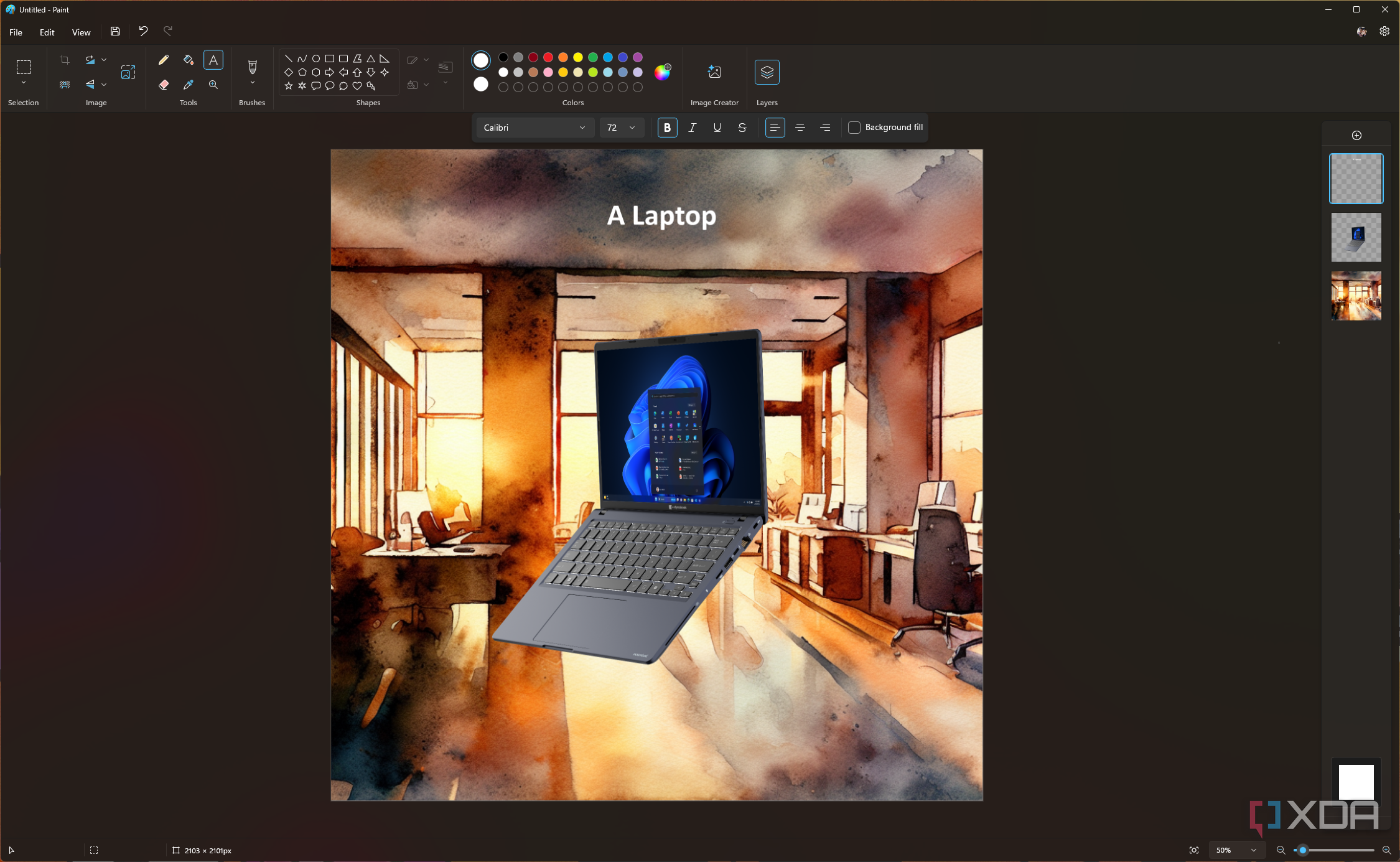
Task: Pick the Right arrow shape
Action: [330, 72]
